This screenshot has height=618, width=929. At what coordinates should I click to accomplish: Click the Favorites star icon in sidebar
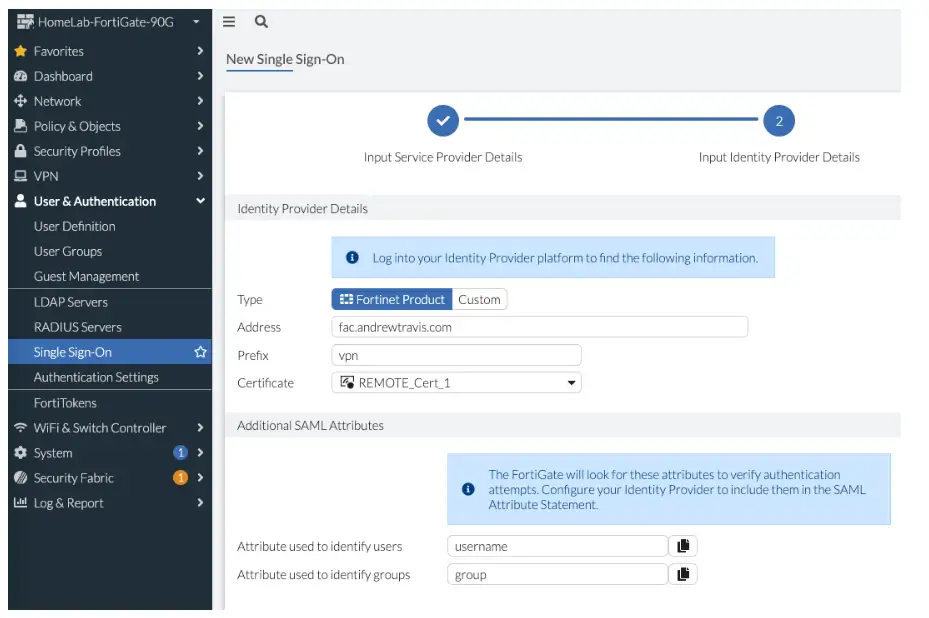(20, 51)
